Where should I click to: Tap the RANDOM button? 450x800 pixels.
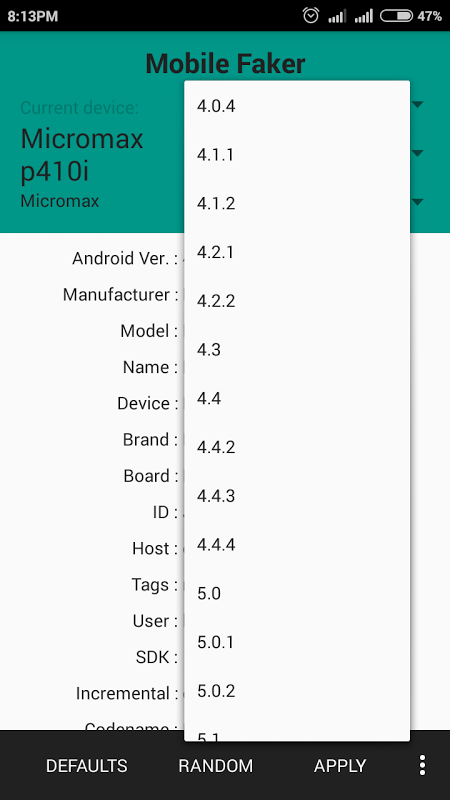(215, 766)
